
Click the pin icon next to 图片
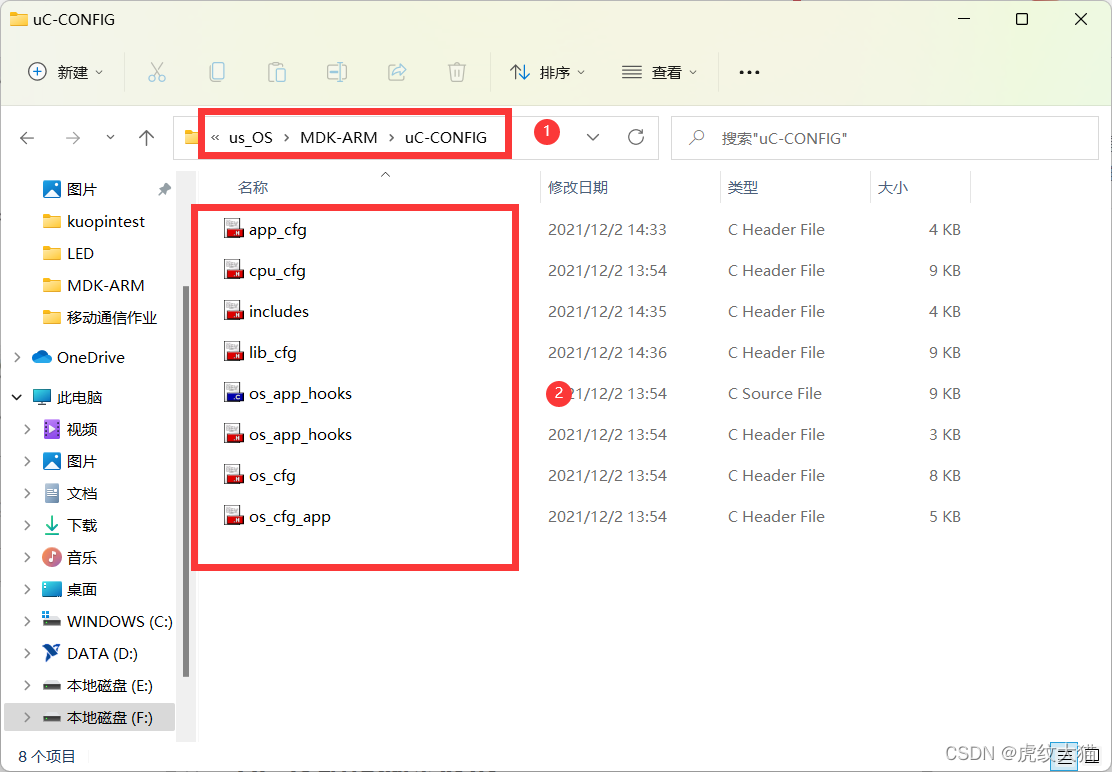(x=165, y=189)
